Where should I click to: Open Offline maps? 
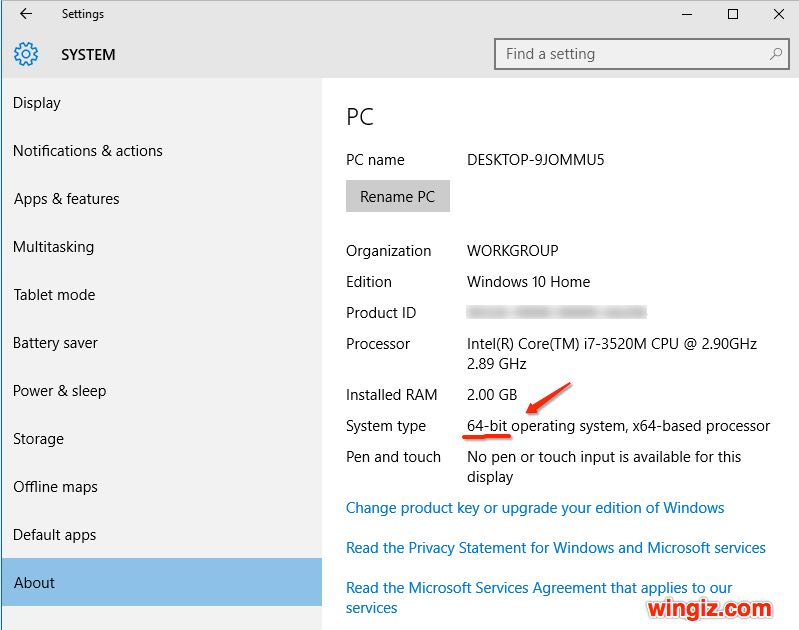coord(162,487)
